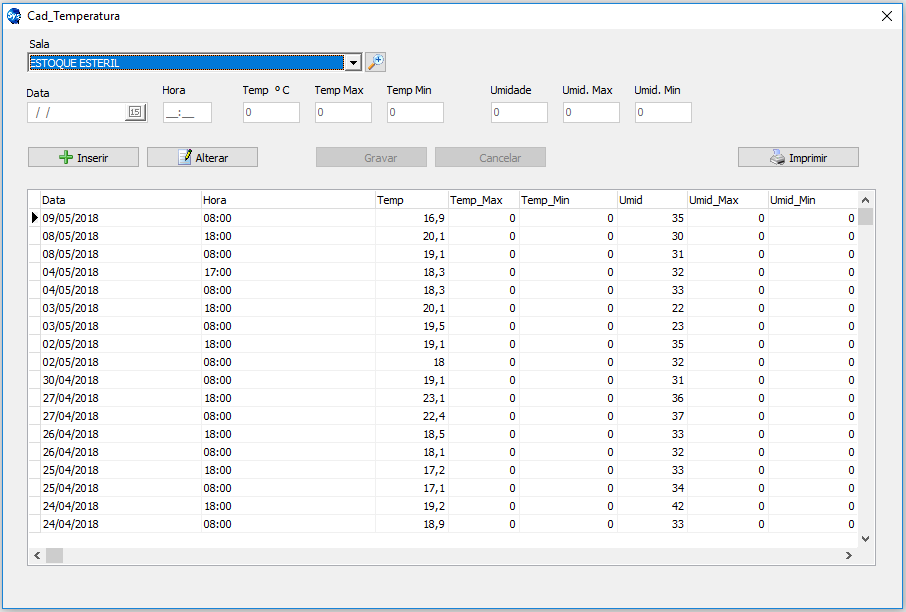This screenshot has height=612, width=906.
Task: Click the Temp Max input field
Action: pos(342,112)
